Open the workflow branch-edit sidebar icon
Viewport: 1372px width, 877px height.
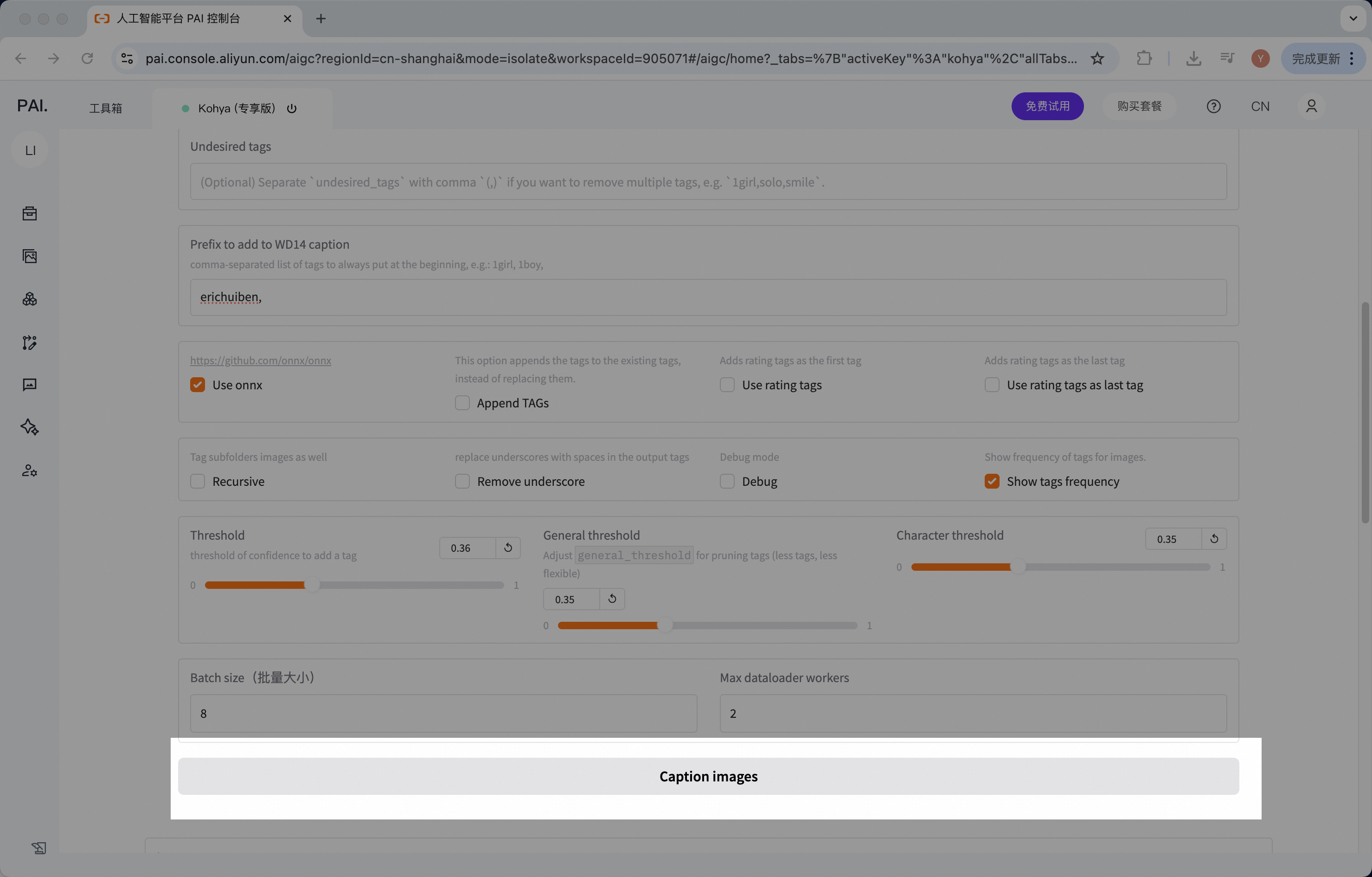tap(30, 342)
